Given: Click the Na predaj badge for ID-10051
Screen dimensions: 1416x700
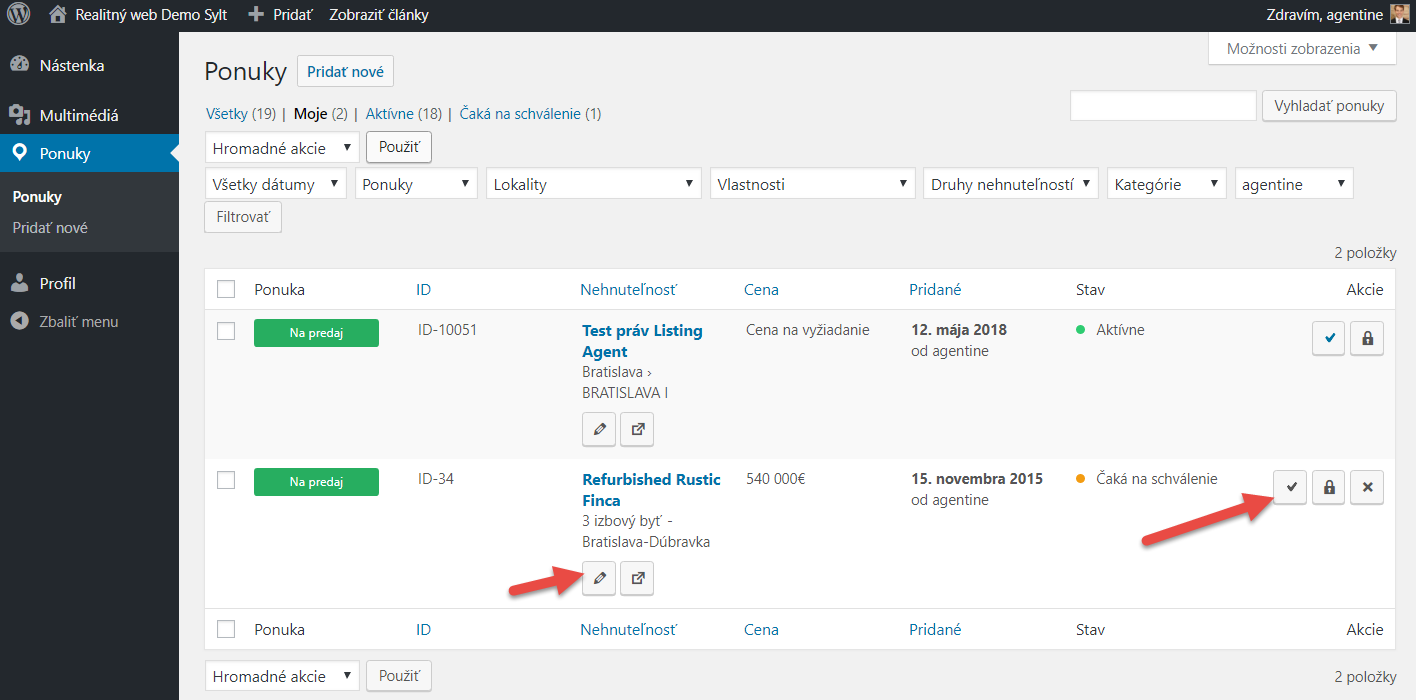Looking at the screenshot, I should click(x=316, y=333).
